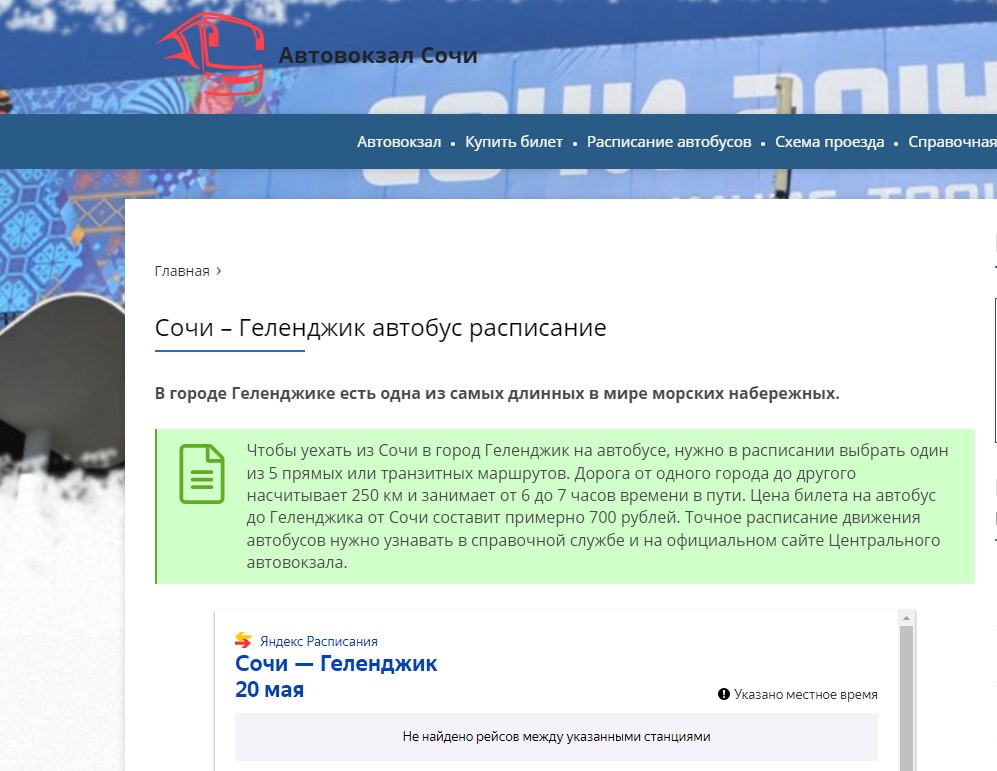Viewport: 997px width, 771px height.
Task: Click the Не найдено рейсов message
Action: click(x=556, y=737)
